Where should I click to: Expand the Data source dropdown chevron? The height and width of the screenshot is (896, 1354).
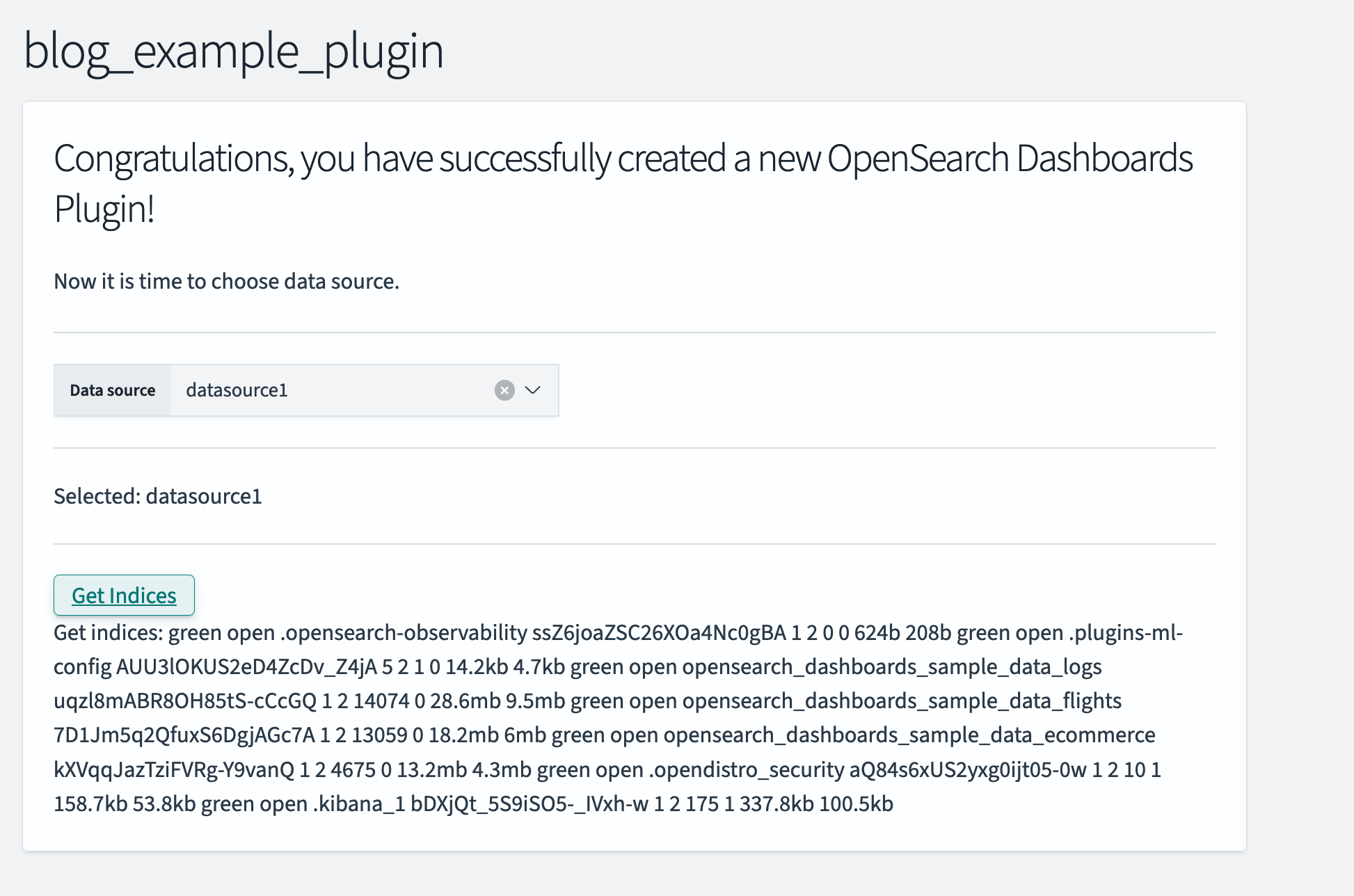pyautogui.click(x=533, y=390)
